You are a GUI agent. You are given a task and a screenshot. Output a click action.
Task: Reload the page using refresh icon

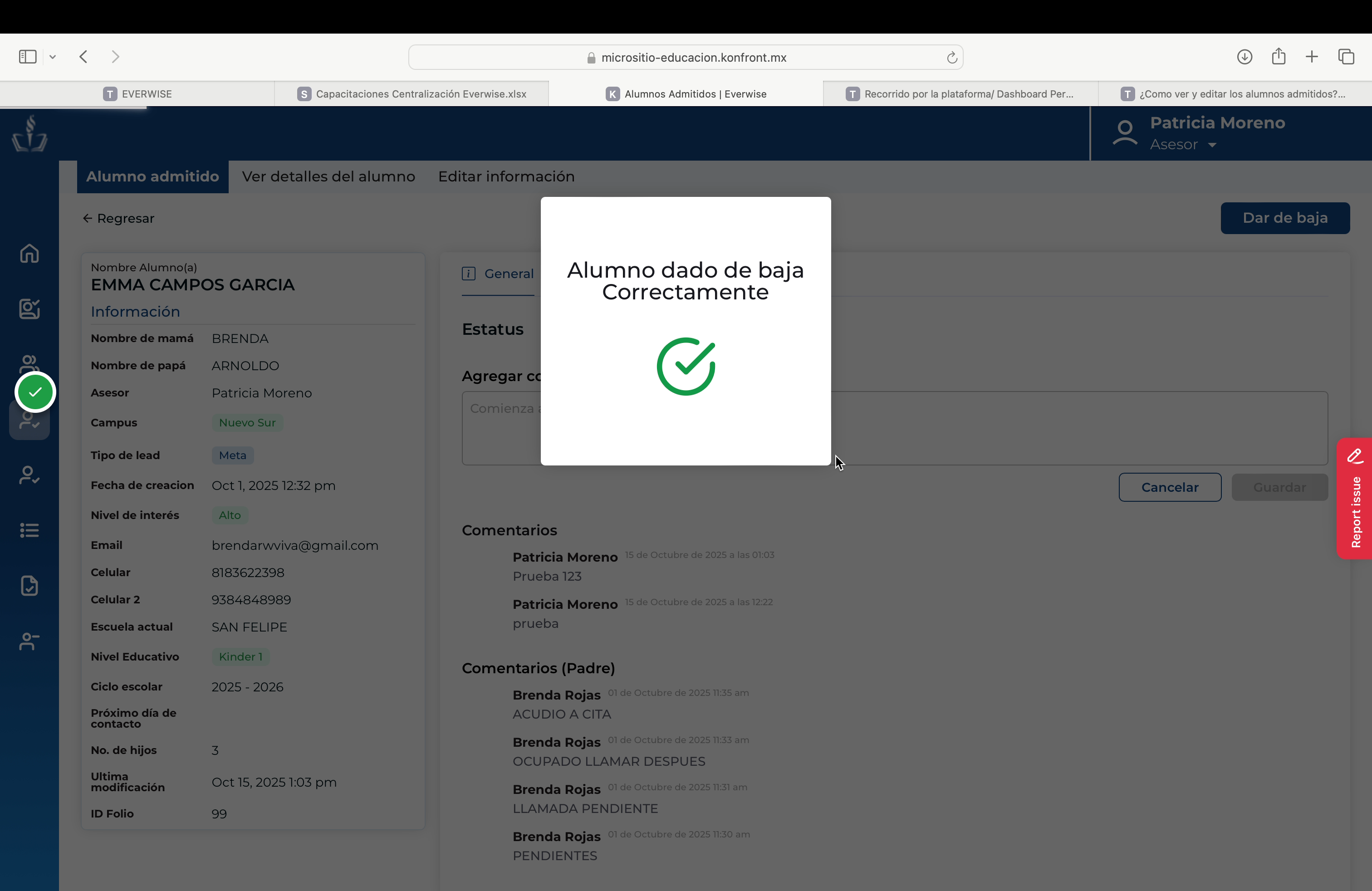point(952,58)
